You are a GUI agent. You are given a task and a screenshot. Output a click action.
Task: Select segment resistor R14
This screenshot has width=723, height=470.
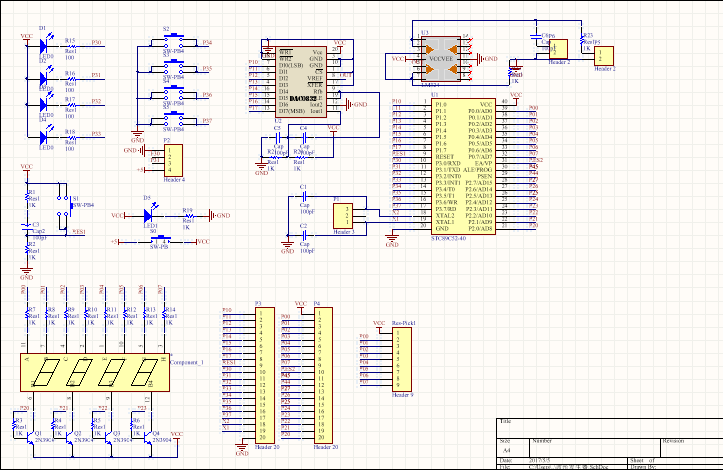click(164, 315)
